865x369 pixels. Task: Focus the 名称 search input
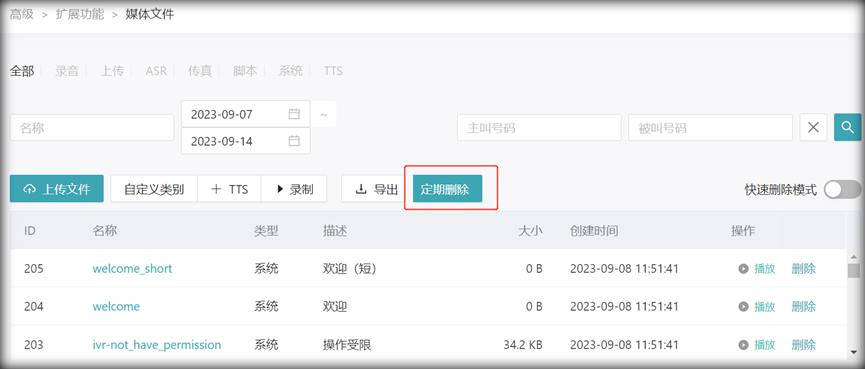(x=92, y=127)
